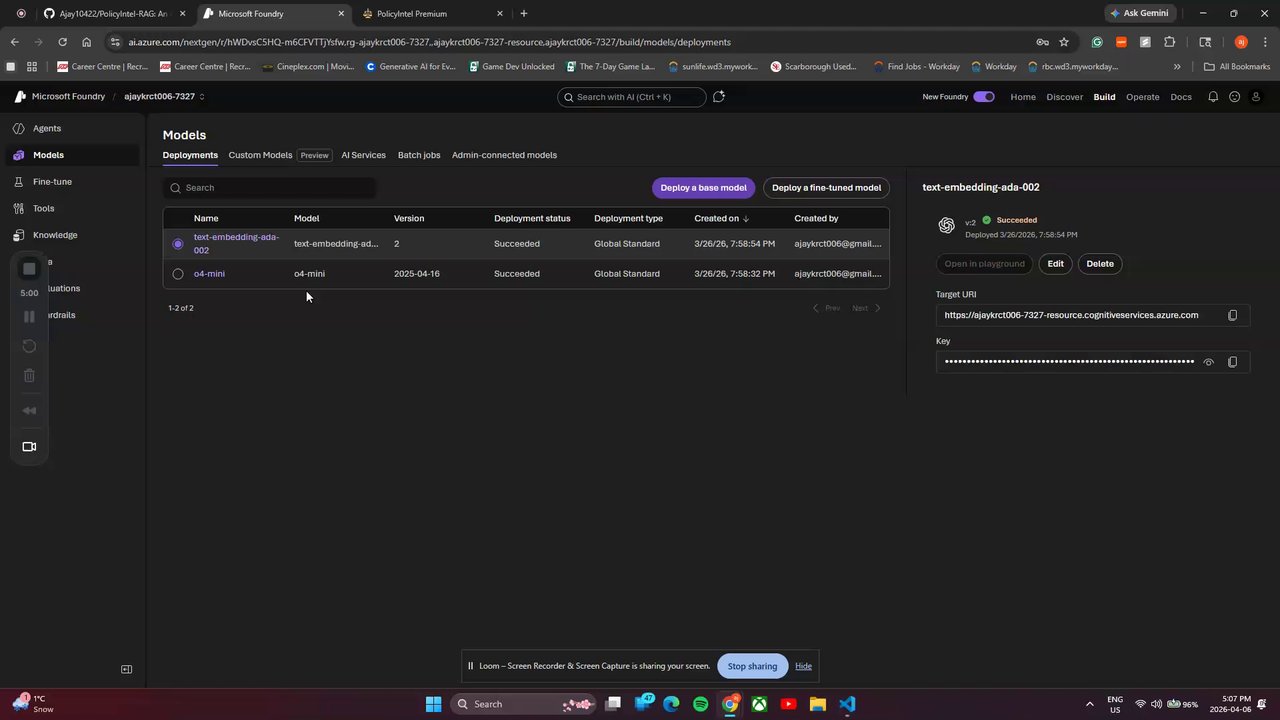Screen dimensions: 1280x720
Task: Open the password manager key icon
Action: 1042,42
